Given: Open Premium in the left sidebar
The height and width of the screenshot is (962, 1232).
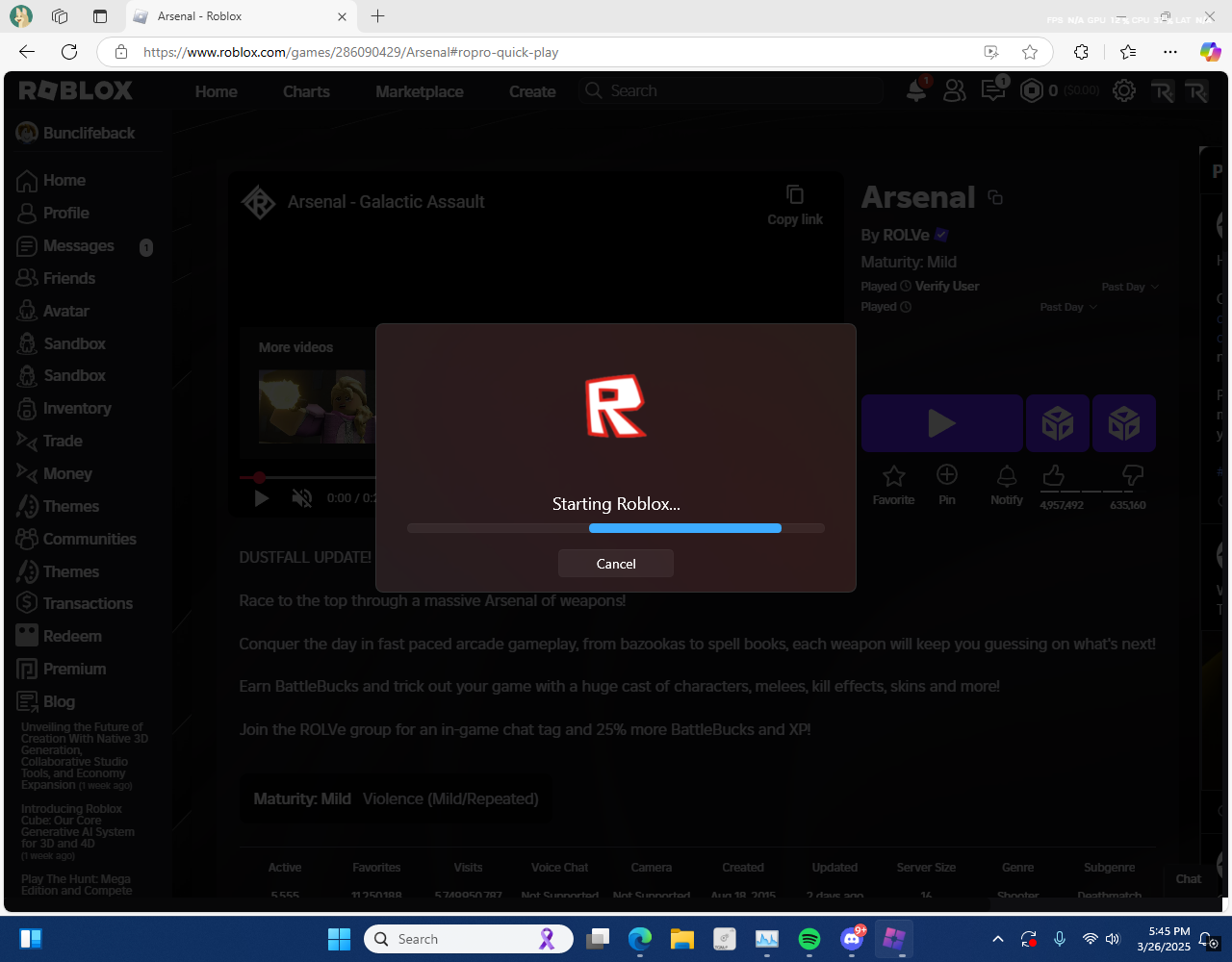Looking at the screenshot, I should (x=62, y=669).
